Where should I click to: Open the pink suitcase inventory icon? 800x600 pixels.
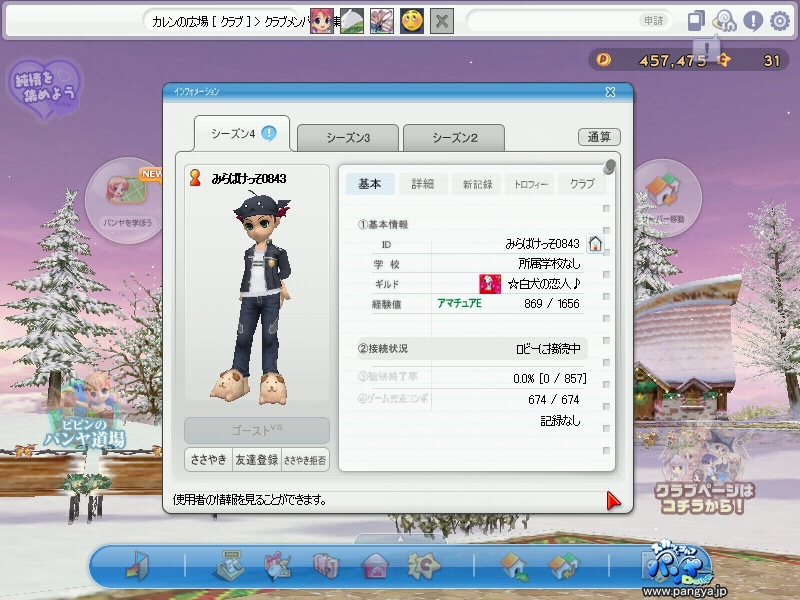326,566
